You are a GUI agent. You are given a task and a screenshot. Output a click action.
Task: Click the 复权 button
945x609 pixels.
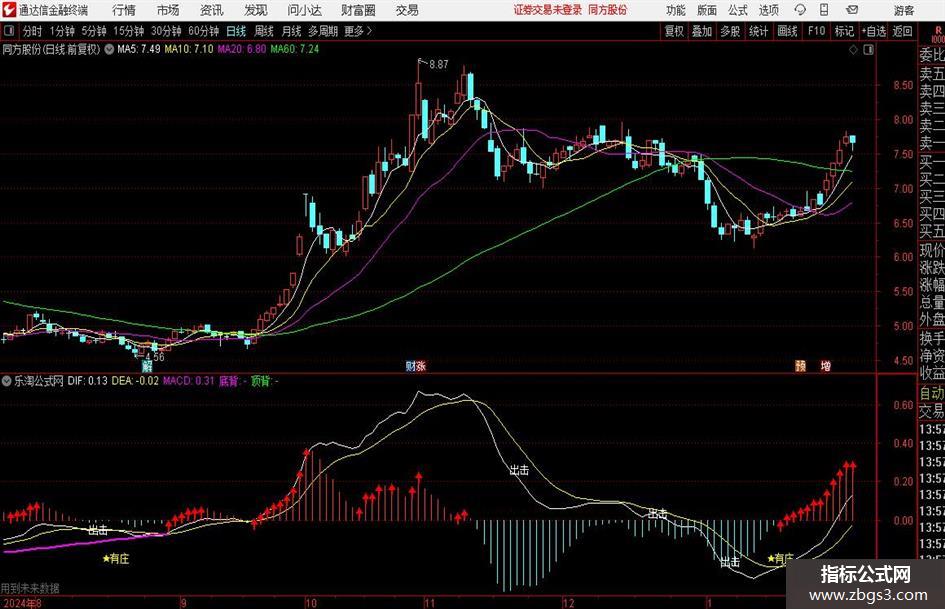[674, 31]
